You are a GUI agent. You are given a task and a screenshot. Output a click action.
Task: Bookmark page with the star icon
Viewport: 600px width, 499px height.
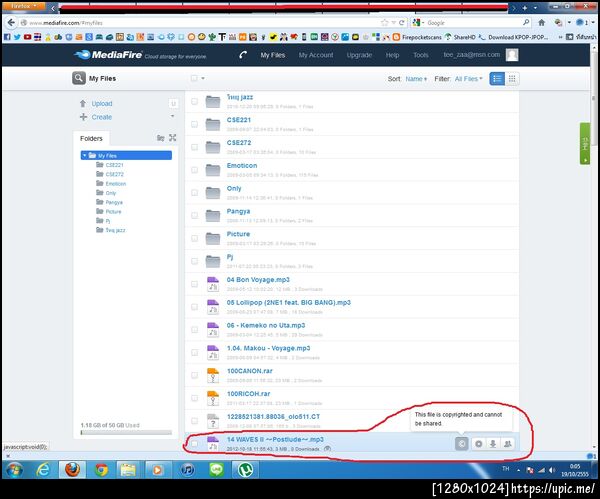[x=385, y=23]
